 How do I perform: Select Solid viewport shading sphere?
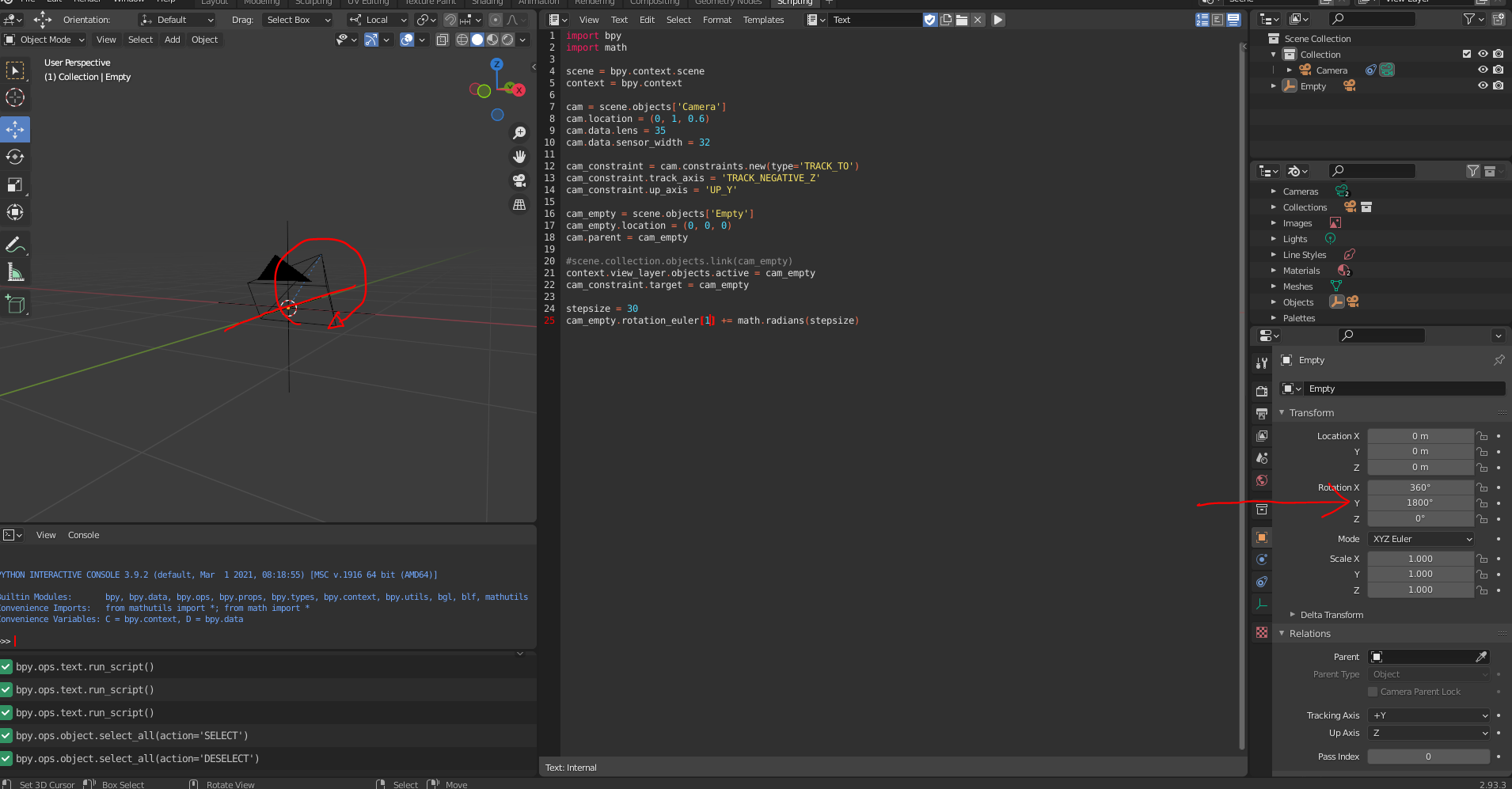click(477, 40)
